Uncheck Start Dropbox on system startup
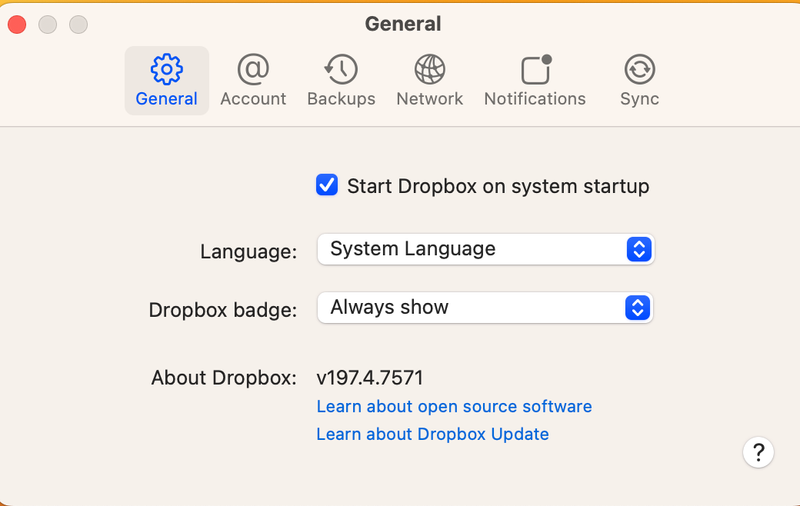800x506 pixels. pyautogui.click(x=327, y=185)
